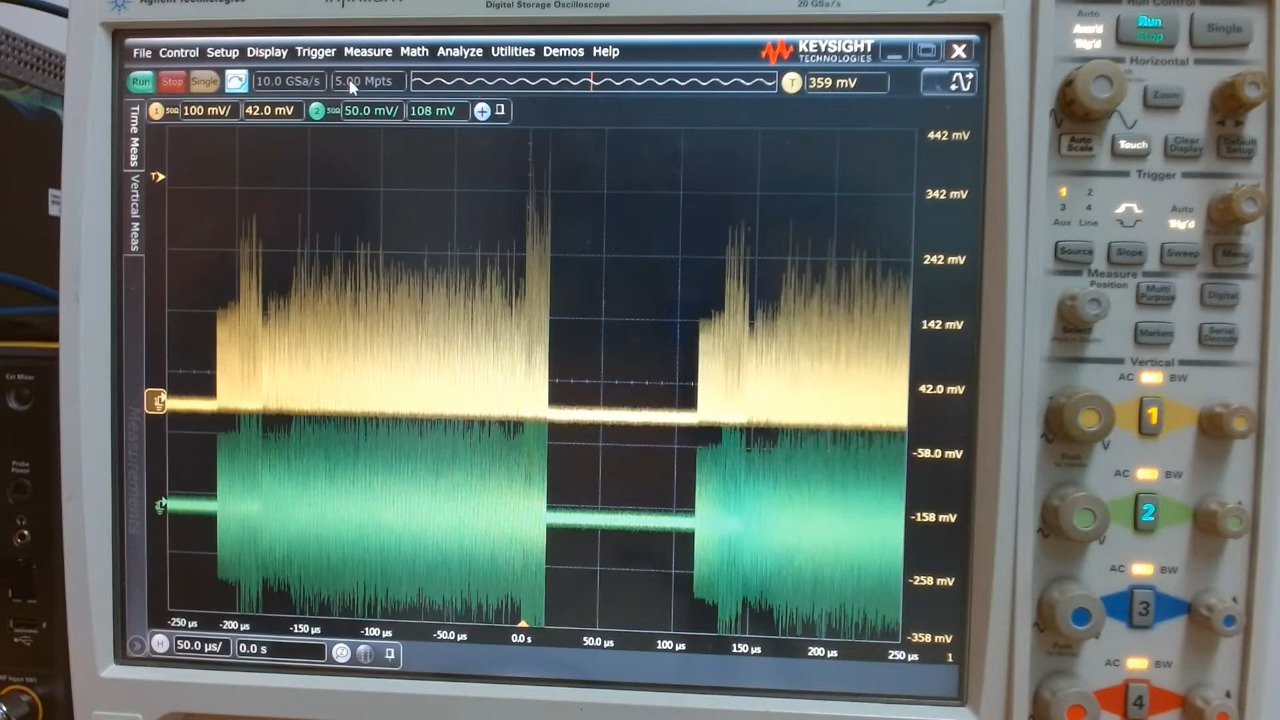This screenshot has height=720, width=1280.
Task: Toggle hardware channel 3 blue key
Action: (x=1143, y=607)
